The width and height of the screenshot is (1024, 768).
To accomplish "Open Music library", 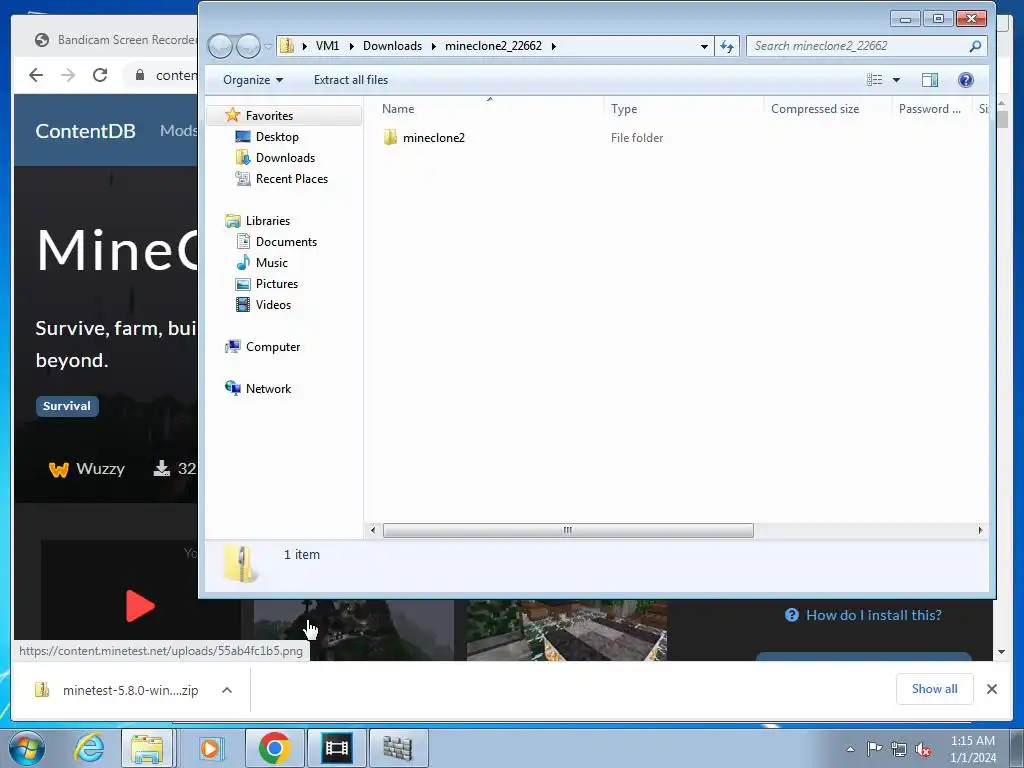I will point(271,263).
